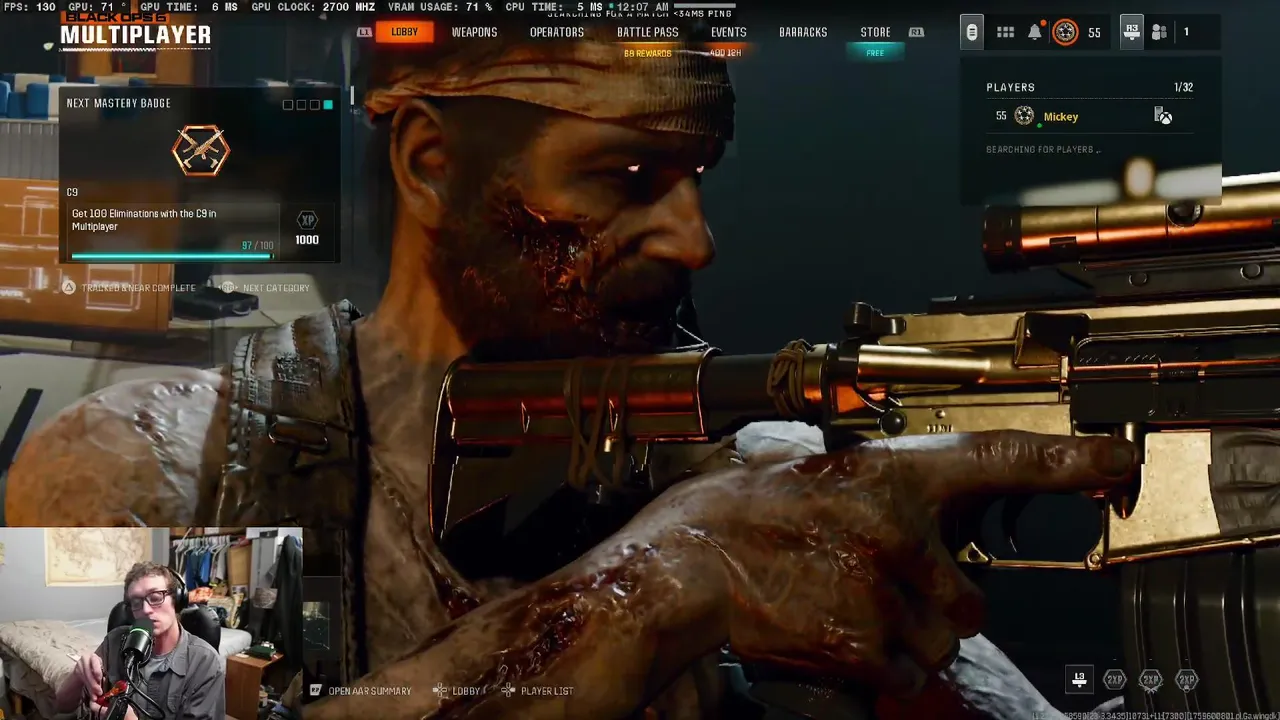The height and width of the screenshot is (720, 1280).
Task: Click the C9 elimination progress bar
Action: (x=172, y=256)
